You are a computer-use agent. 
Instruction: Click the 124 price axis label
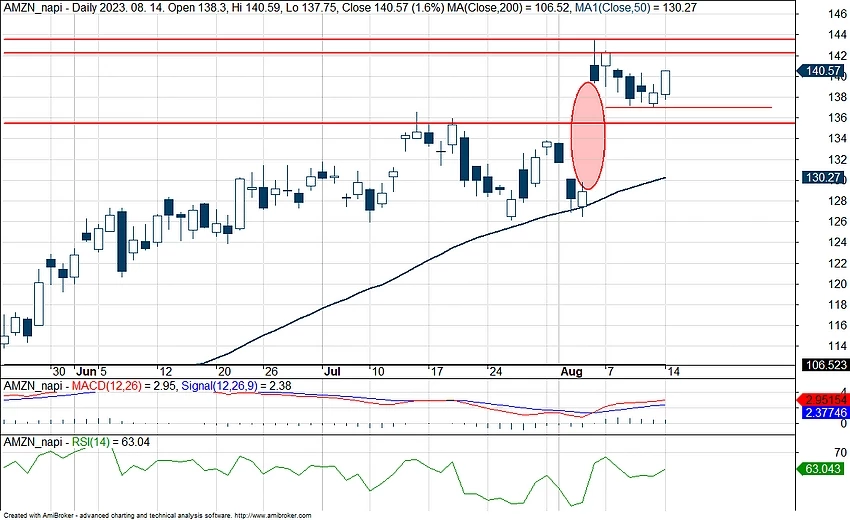(x=838, y=242)
